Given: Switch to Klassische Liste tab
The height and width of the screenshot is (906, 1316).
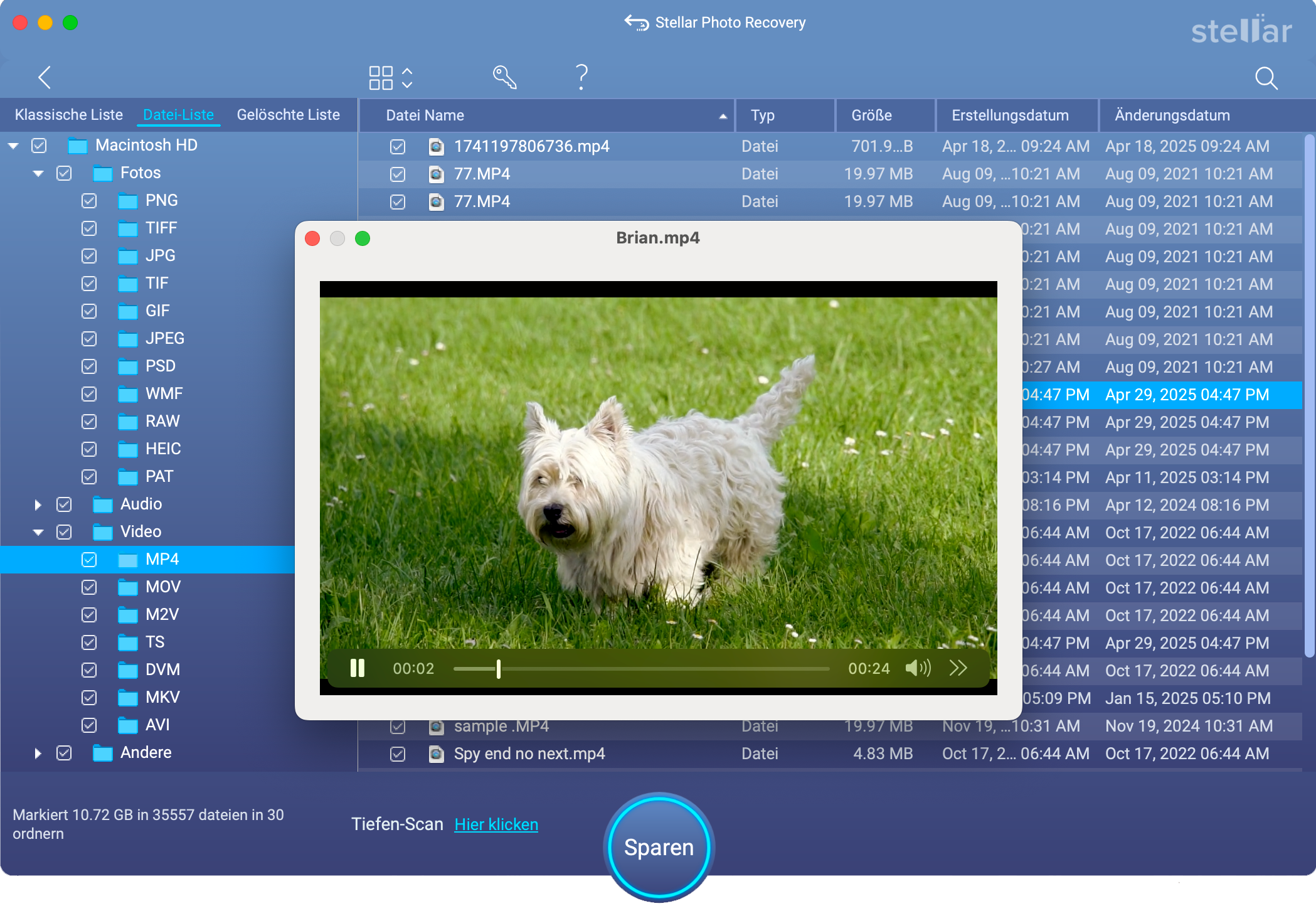Looking at the screenshot, I should 69,115.
